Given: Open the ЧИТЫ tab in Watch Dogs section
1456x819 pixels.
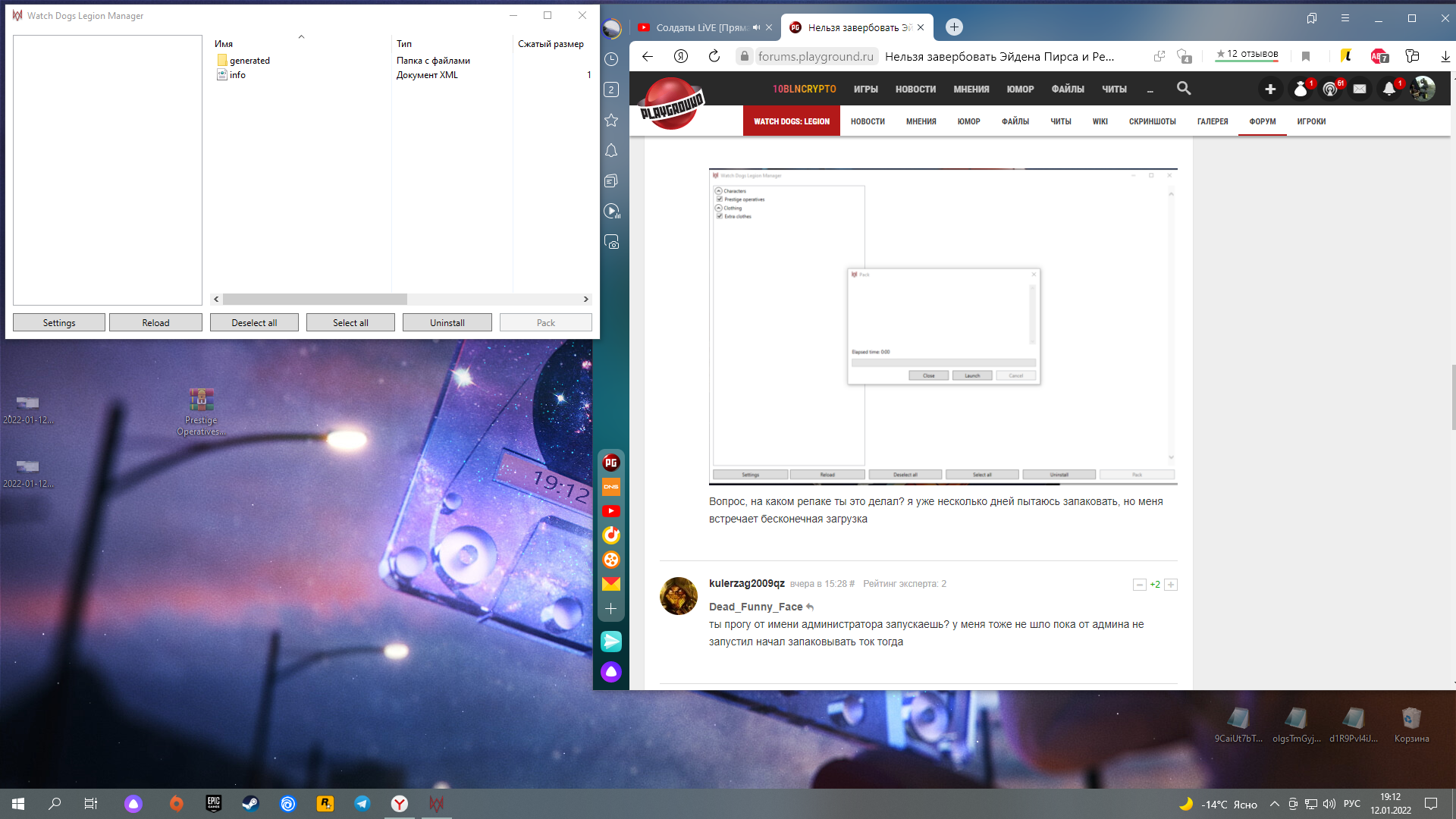Looking at the screenshot, I should [x=1060, y=121].
